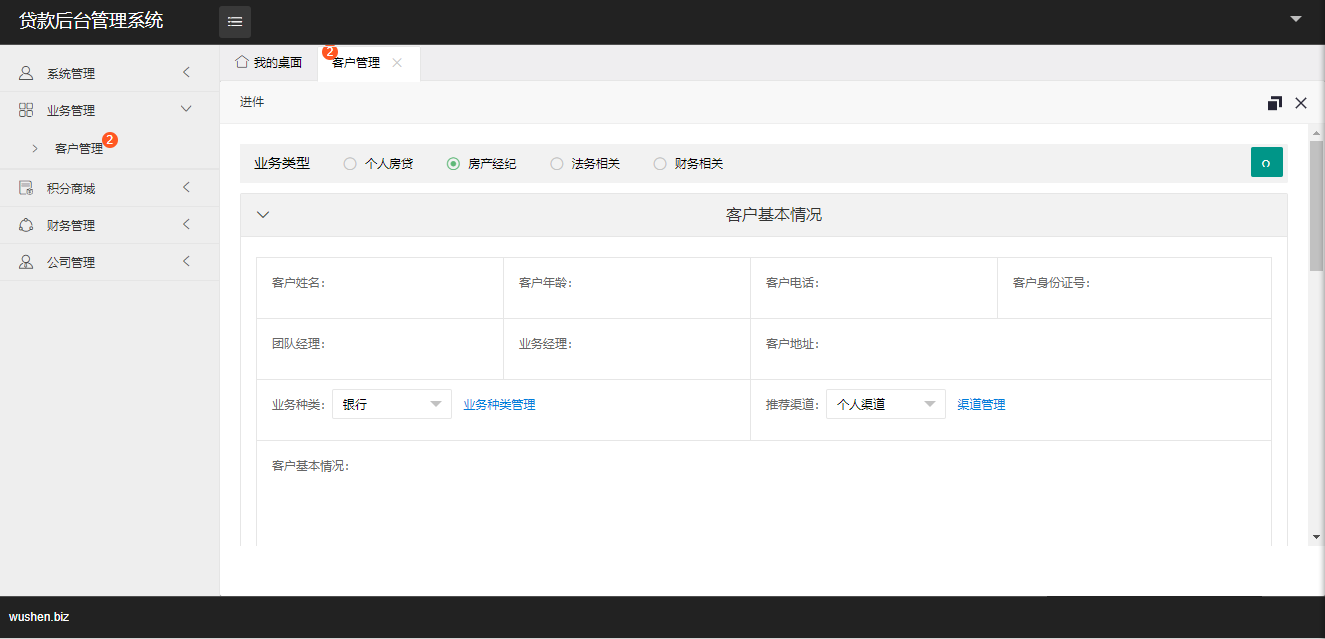Click the 系统管理 user icon in sidebar
Screen dimensions: 1325x639
[x=26, y=73]
